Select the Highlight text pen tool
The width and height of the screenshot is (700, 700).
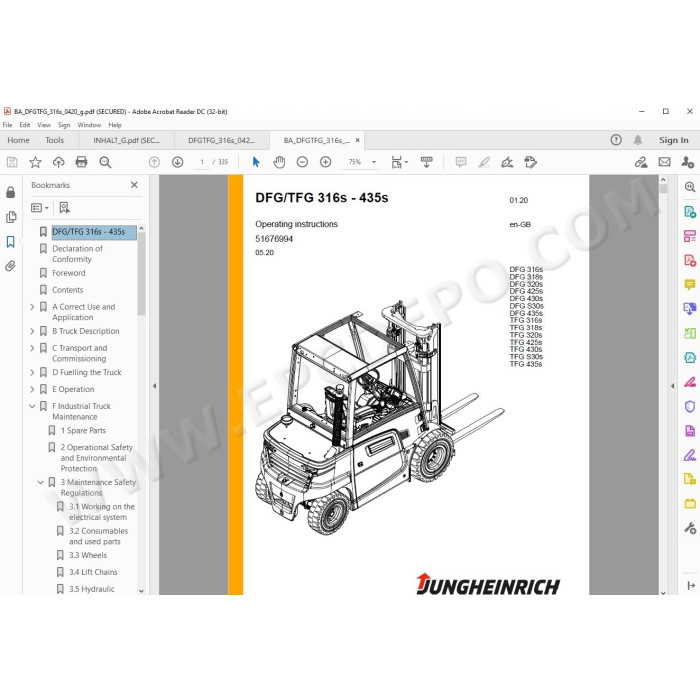point(484,162)
